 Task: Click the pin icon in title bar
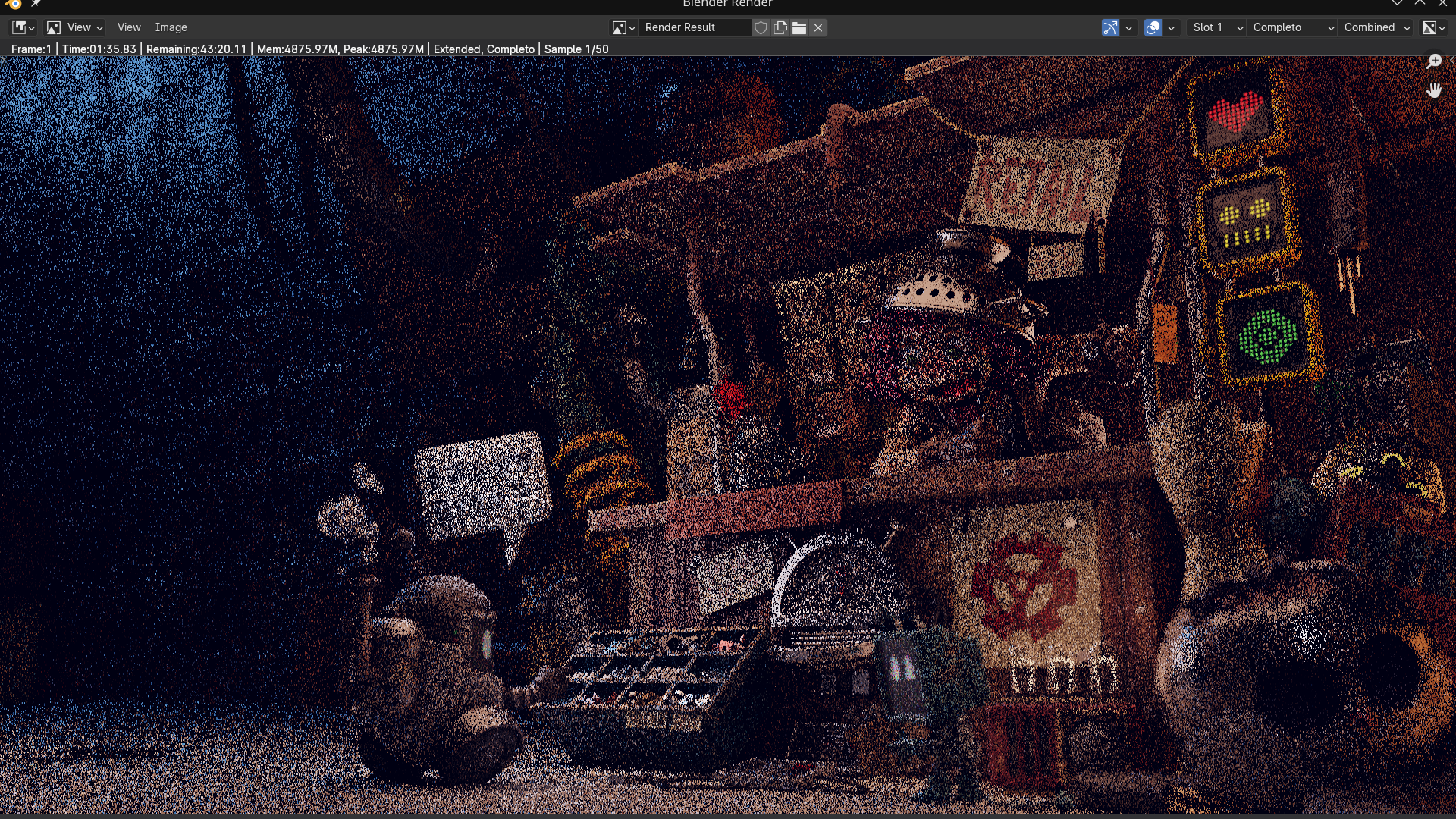pos(36,4)
